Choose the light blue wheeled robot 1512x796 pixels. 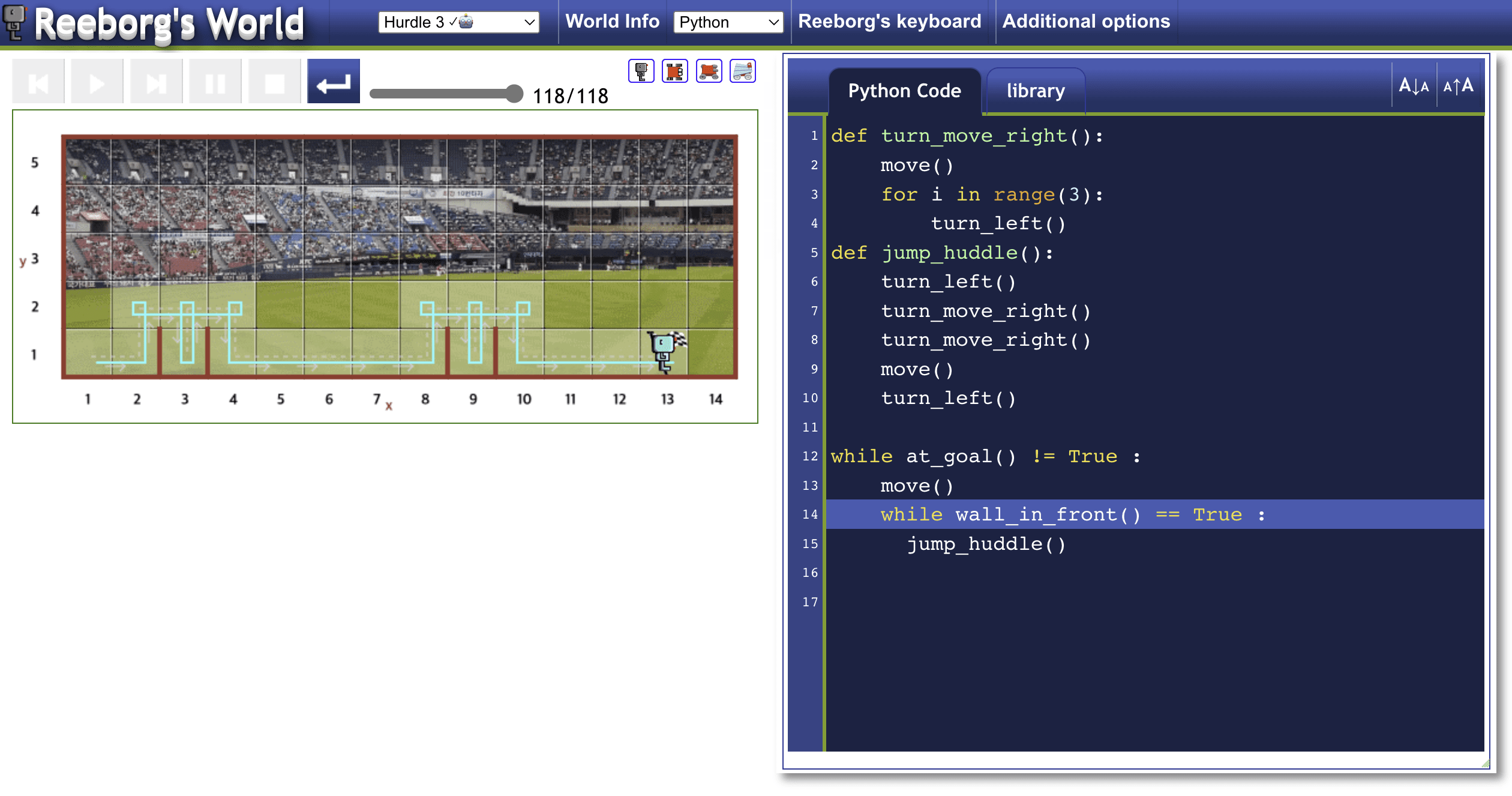tap(742, 71)
